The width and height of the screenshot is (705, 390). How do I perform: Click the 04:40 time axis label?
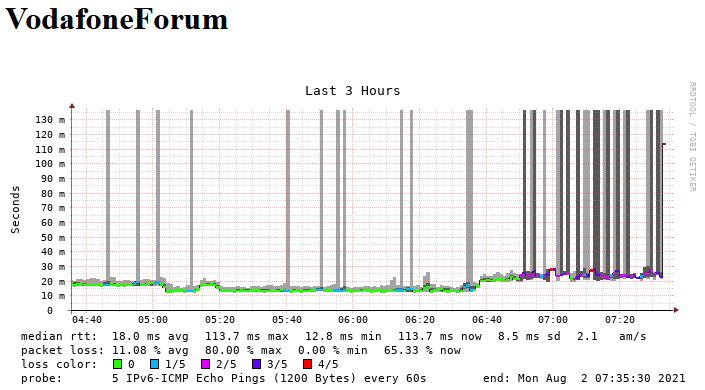click(87, 320)
